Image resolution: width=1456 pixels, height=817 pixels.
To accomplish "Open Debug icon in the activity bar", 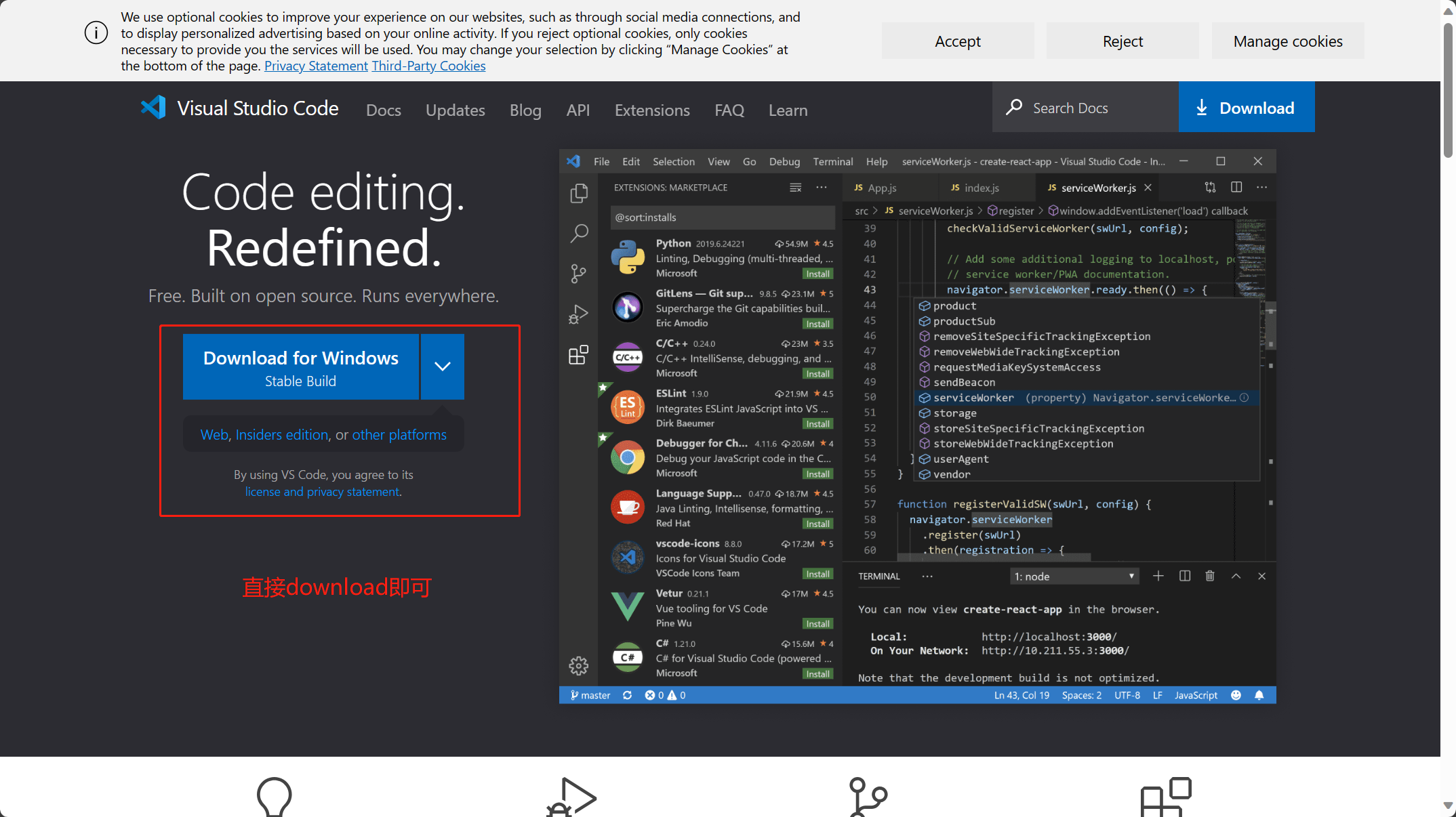I will tap(578, 314).
